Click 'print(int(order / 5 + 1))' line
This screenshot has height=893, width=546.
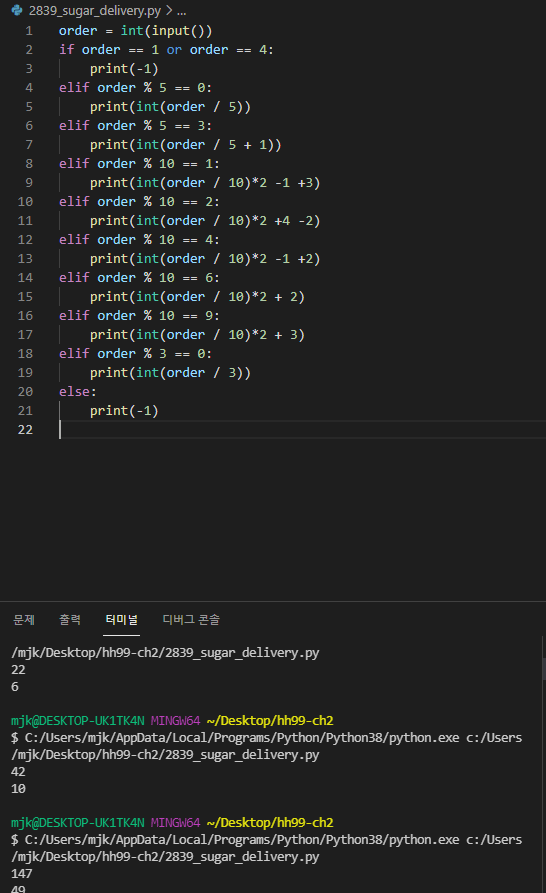[186, 145]
